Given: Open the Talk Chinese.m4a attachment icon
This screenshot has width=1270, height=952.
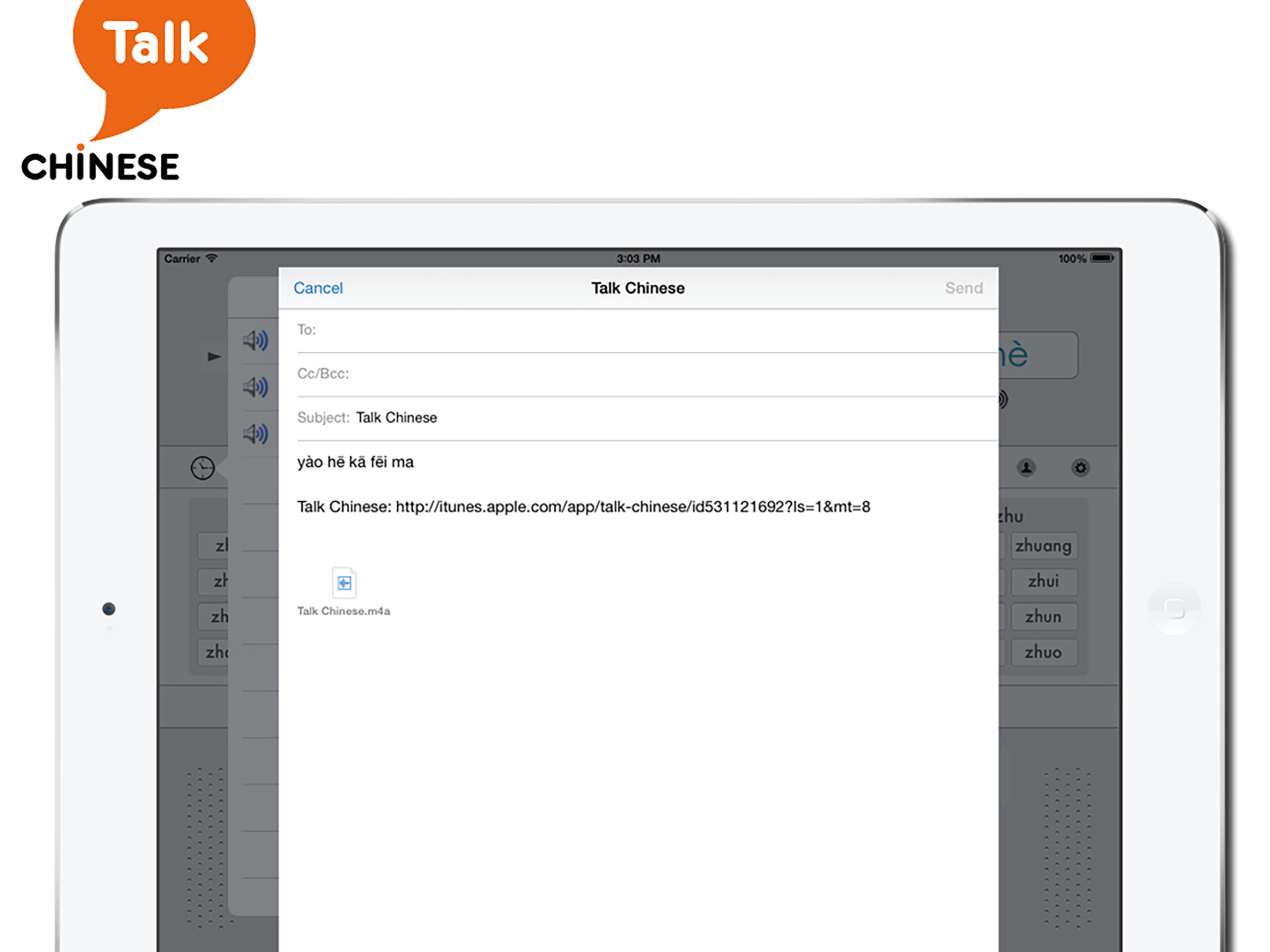Looking at the screenshot, I should 344,583.
